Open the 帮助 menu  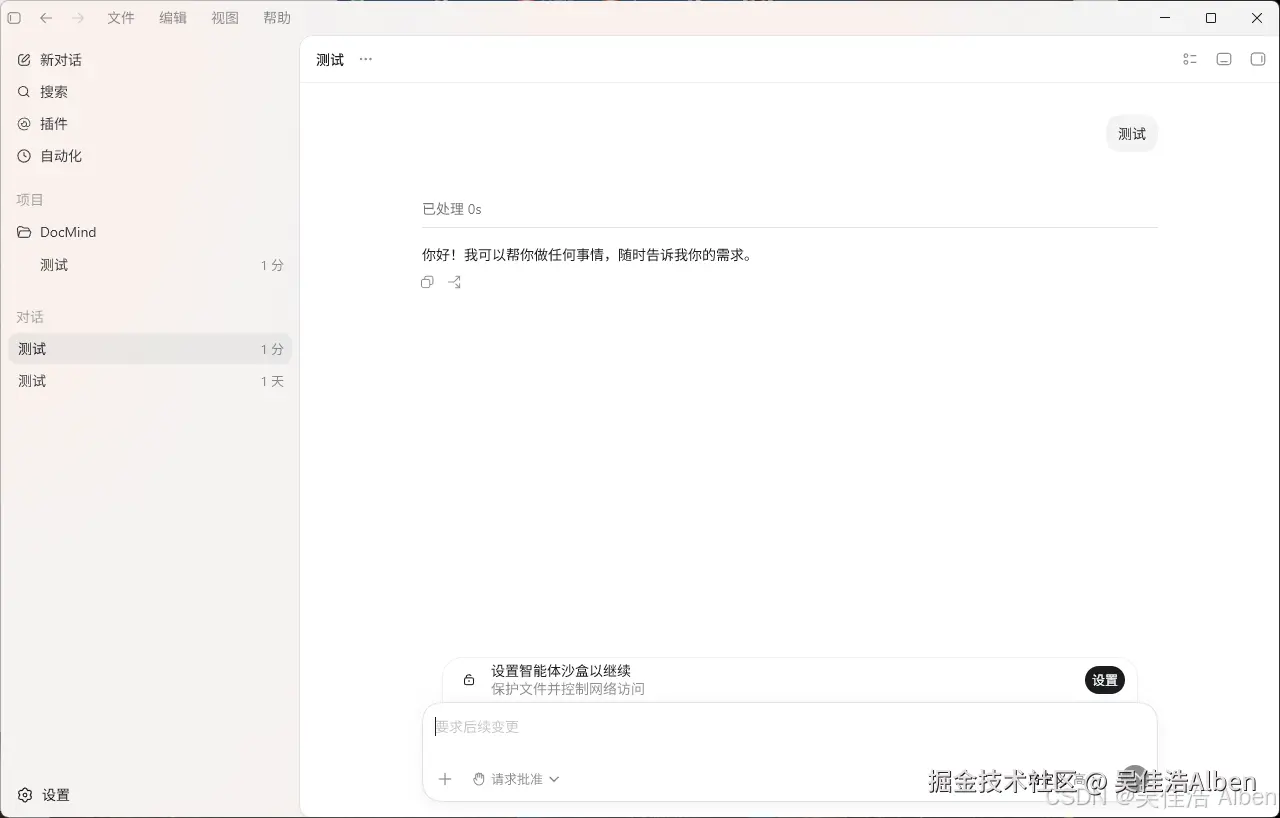(277, 18)
